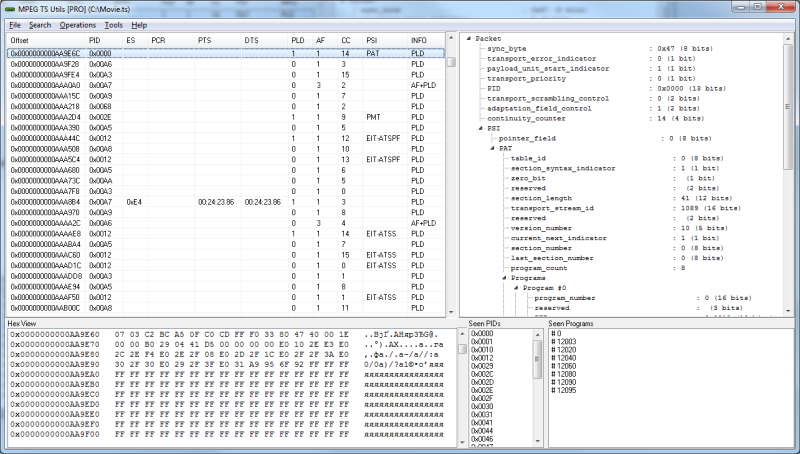Viewport: 800px width, 454px height.
Task: Click the Hex View scroll down arrow
Action: [x=461, y=442]
